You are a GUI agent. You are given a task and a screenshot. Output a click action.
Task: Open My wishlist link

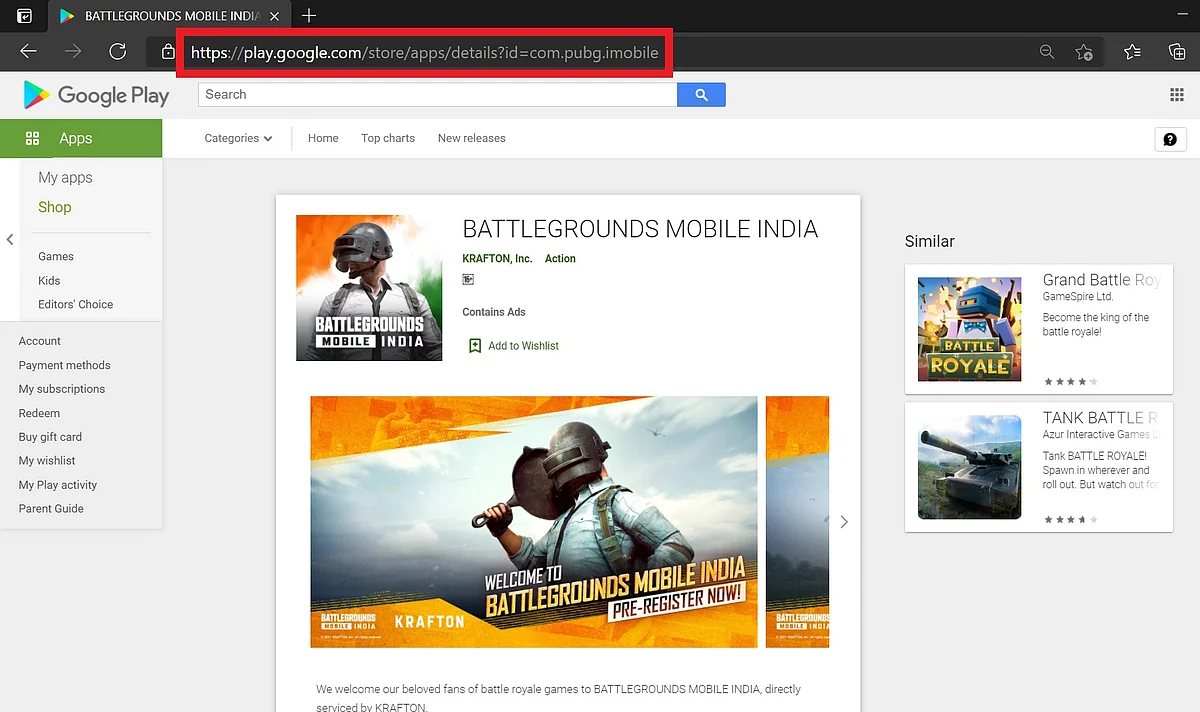[x=47, y=461]
